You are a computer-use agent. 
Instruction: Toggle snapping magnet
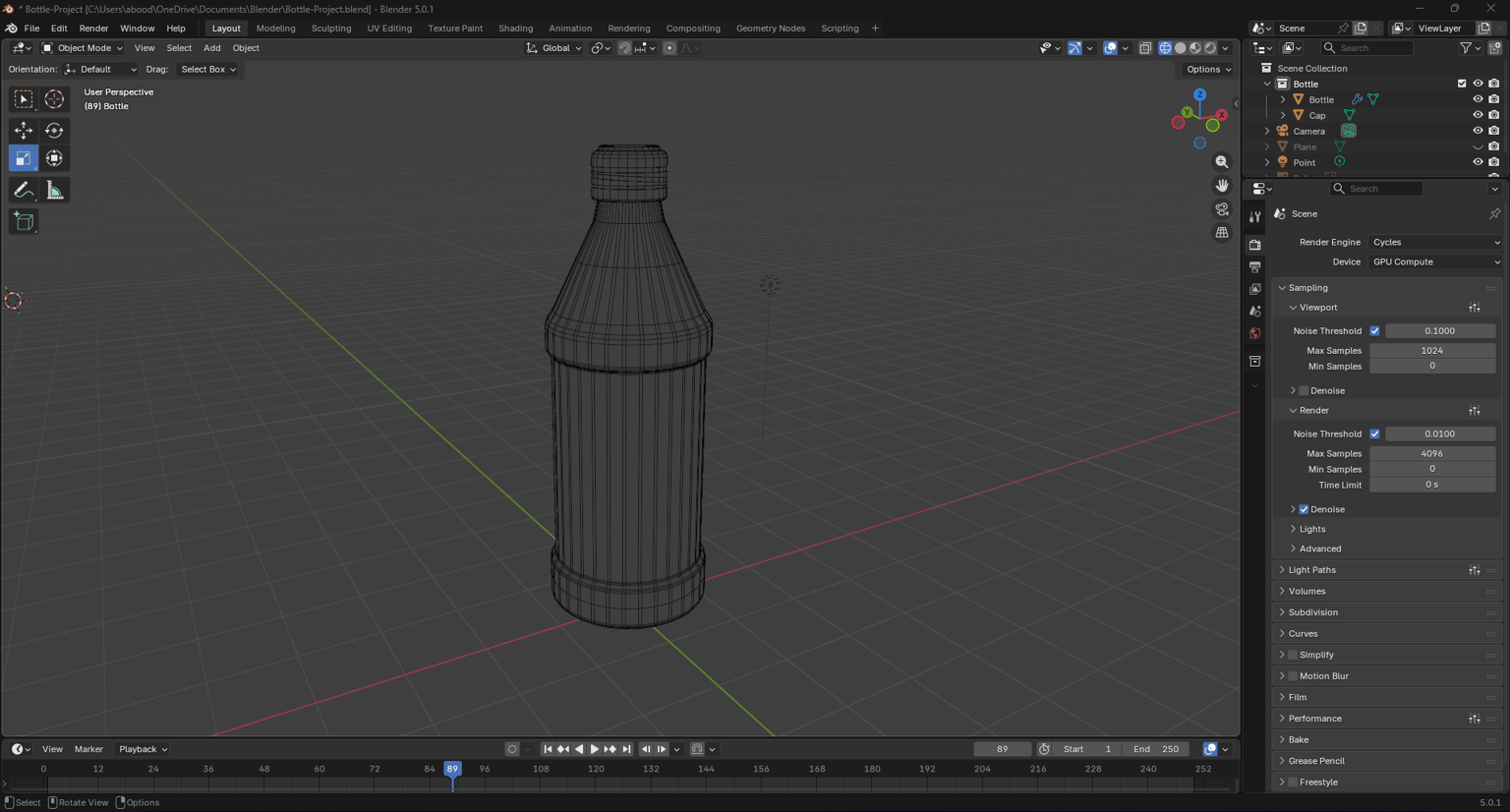(624, 48)
